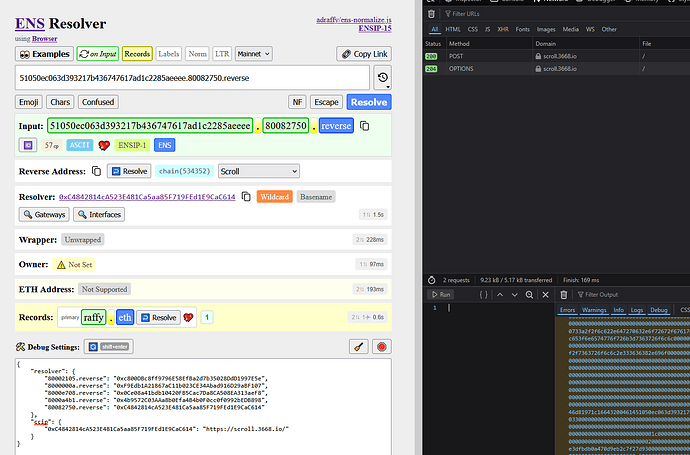Click the Confused button
The image size is (690, 455).
pos(98,102)
